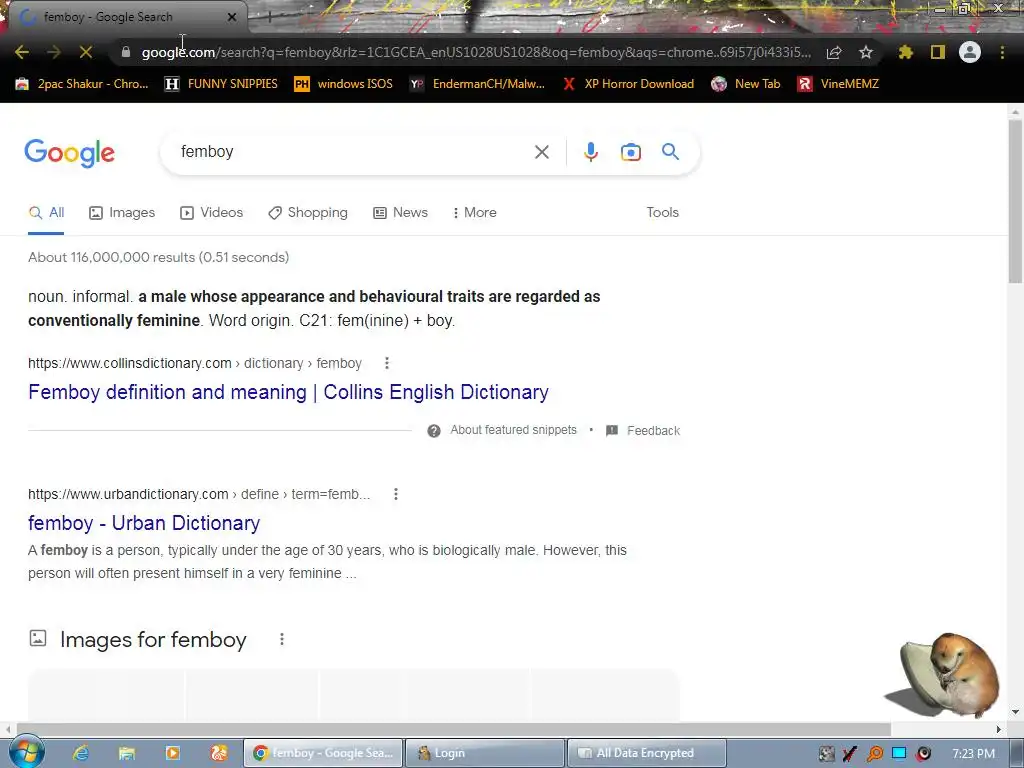Click into the Google search box
Image resolution: width=1024 pixels, height=768 pixels.
(353, 152)
